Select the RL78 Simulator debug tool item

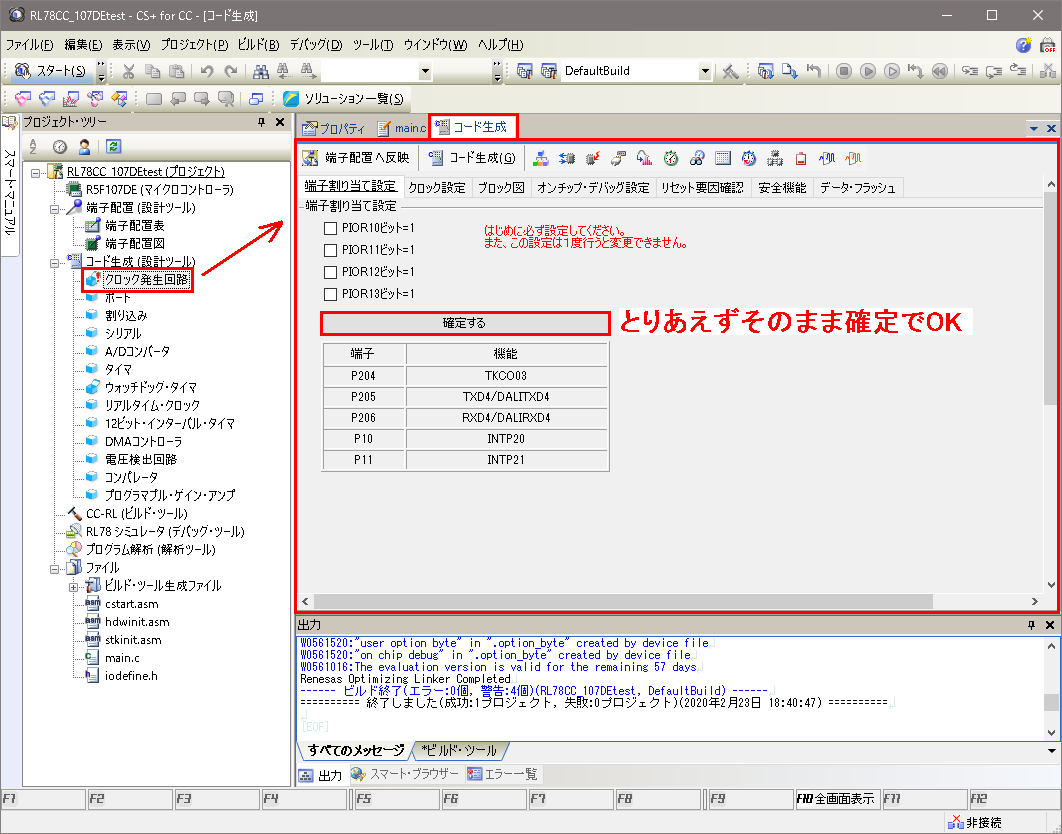click(165, 532)
